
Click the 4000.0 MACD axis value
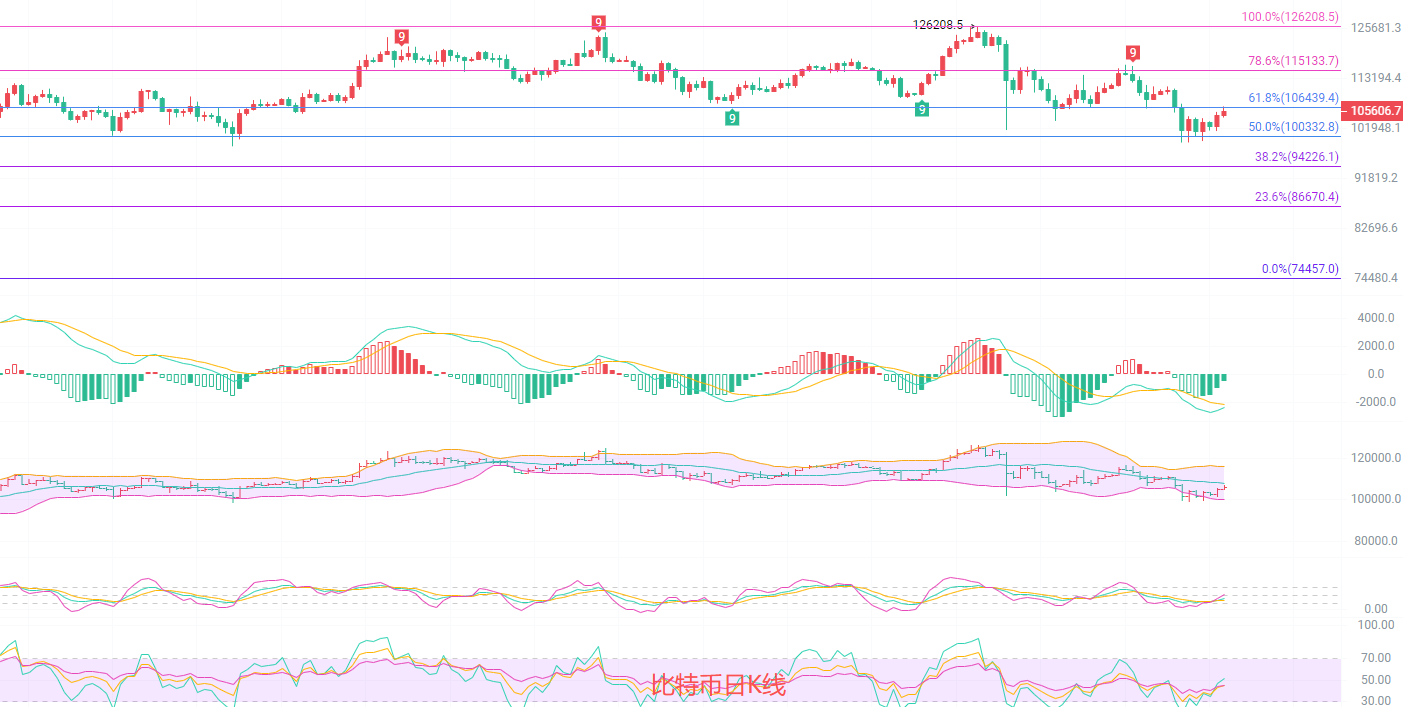point(1375,318)
